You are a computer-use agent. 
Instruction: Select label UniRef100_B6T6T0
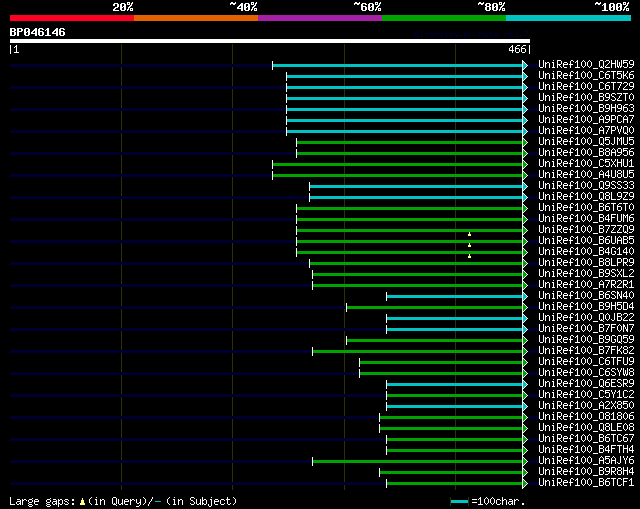tap(586, 207)
